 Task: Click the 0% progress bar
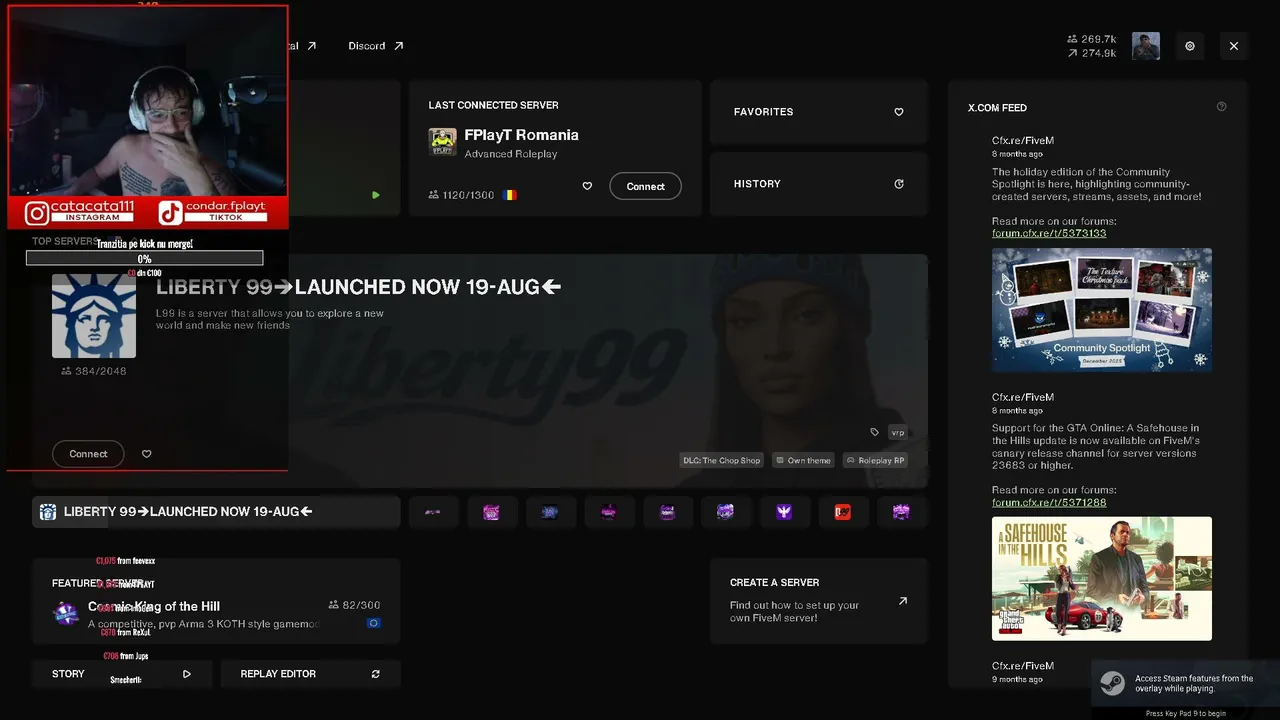[144, 259]
